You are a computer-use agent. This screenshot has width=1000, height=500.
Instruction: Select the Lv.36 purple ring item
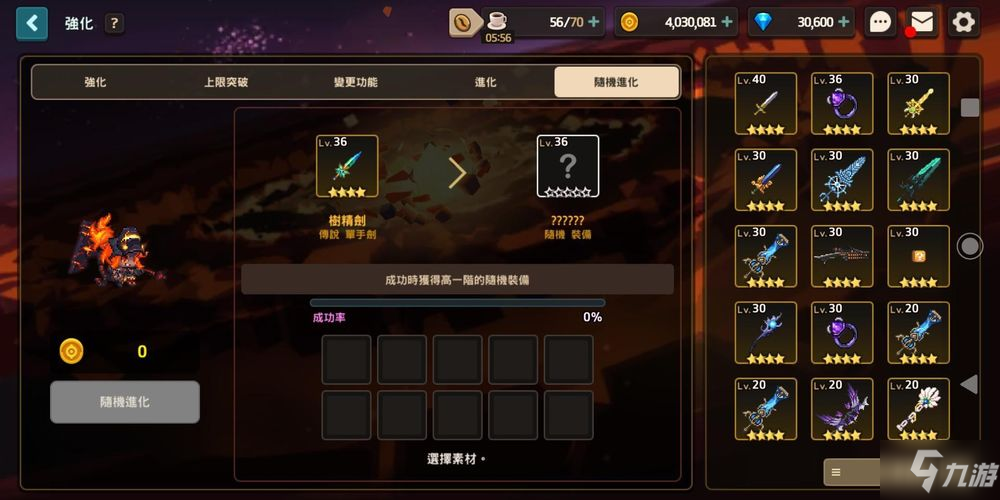(x=842, y=103)
